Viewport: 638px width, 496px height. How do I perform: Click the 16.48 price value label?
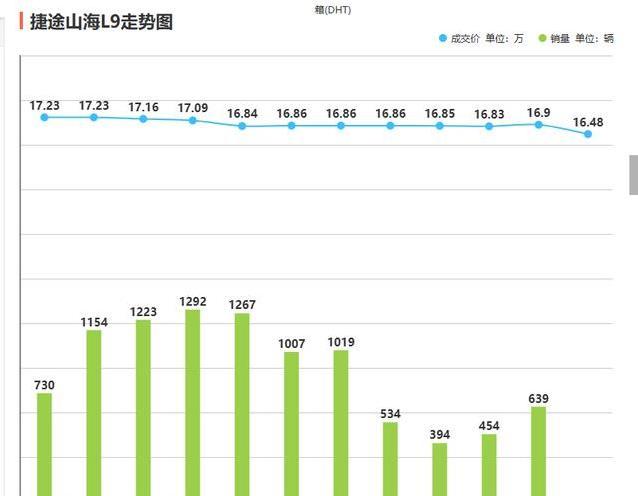(588, 122)
